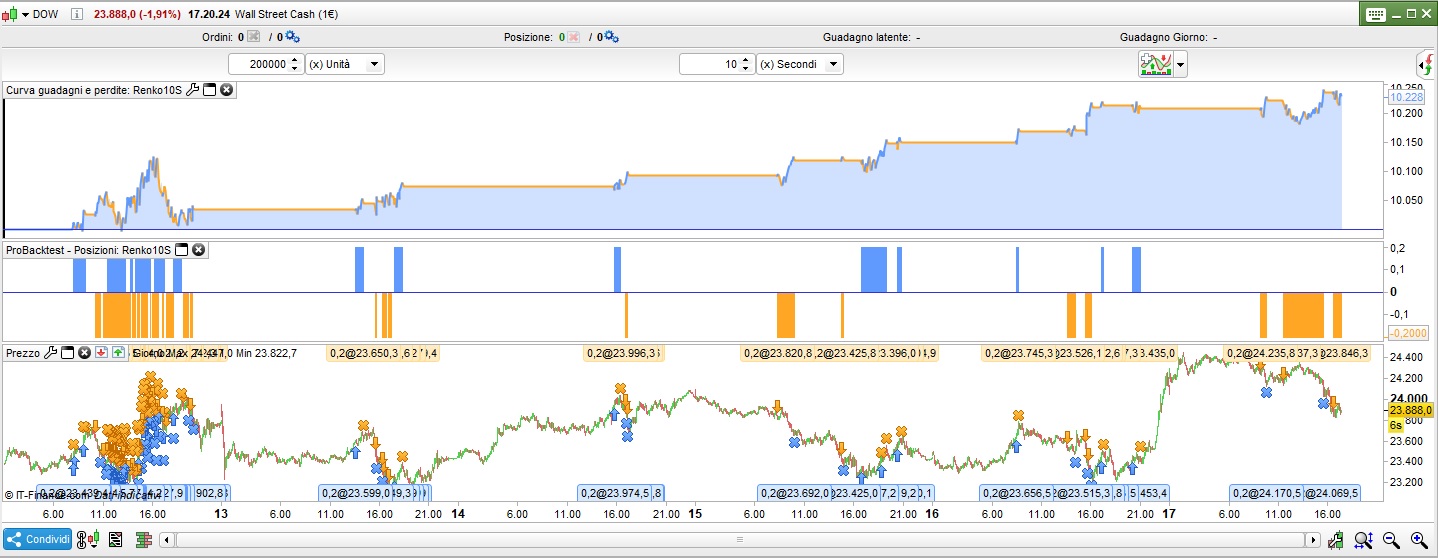Close the ProBacktest Posizioni panel
The width and height of the screenshot is (1438, 558).
[x=199, y=249]
